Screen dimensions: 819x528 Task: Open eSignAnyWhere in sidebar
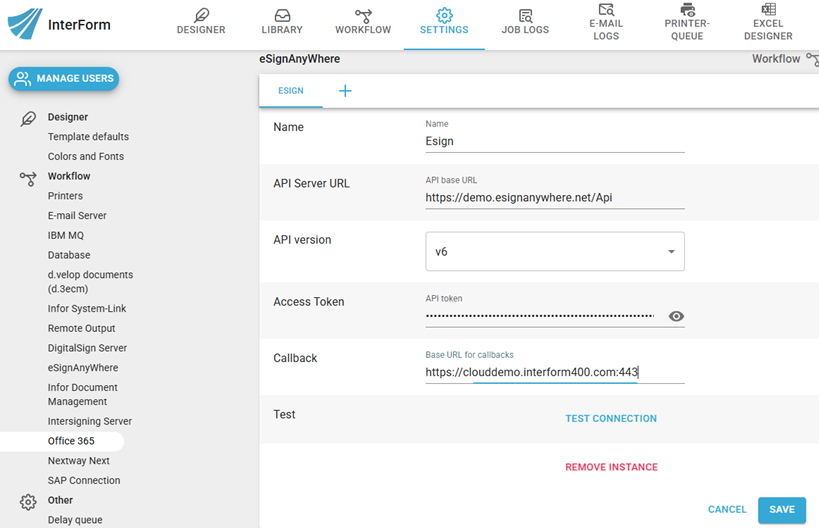pyautogui.click(x=83, y=368)
